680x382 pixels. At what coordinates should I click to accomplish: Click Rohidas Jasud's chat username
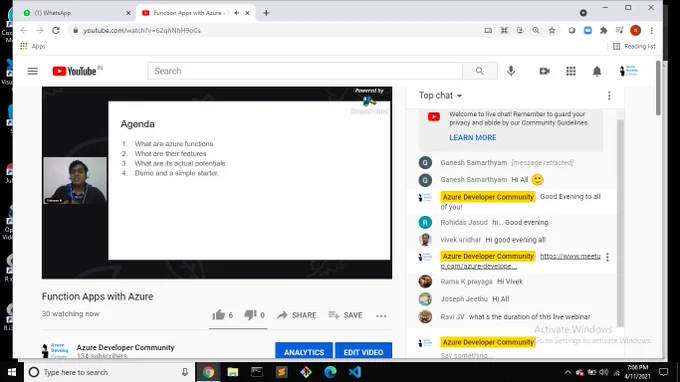pyautogui.click(x=464, y=222)
